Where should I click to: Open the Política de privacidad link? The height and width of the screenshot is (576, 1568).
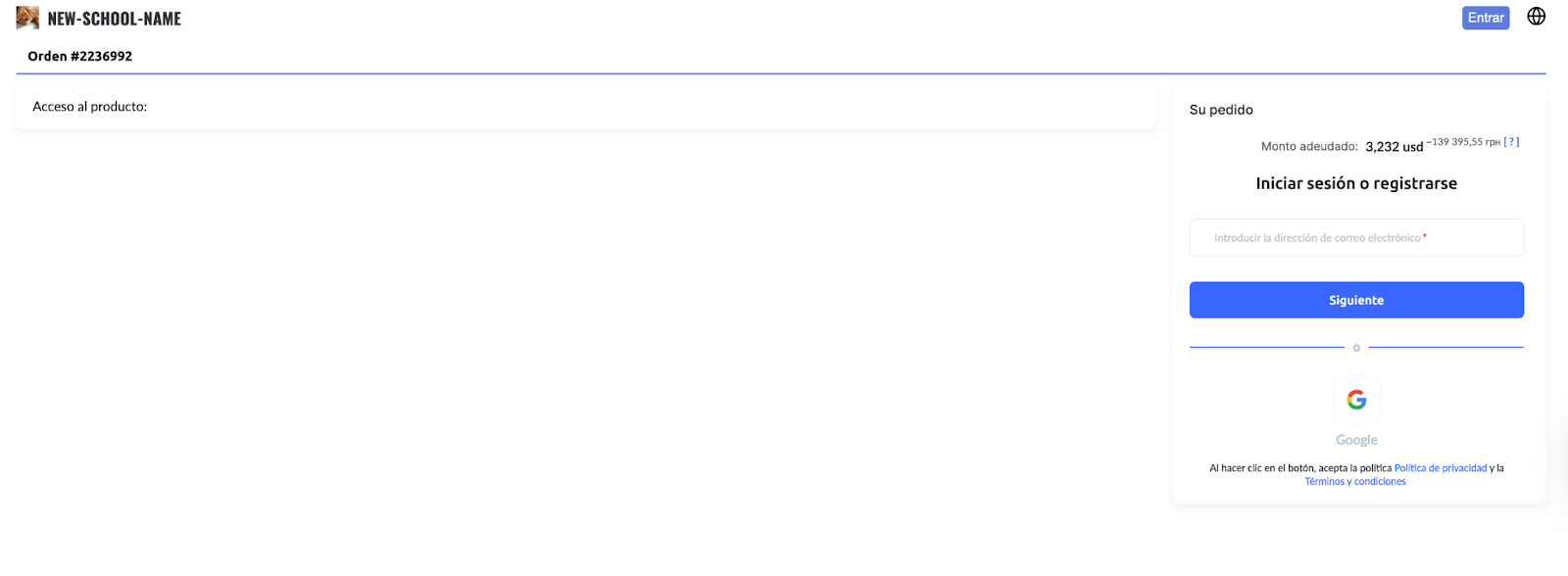tap(1440, 468)
